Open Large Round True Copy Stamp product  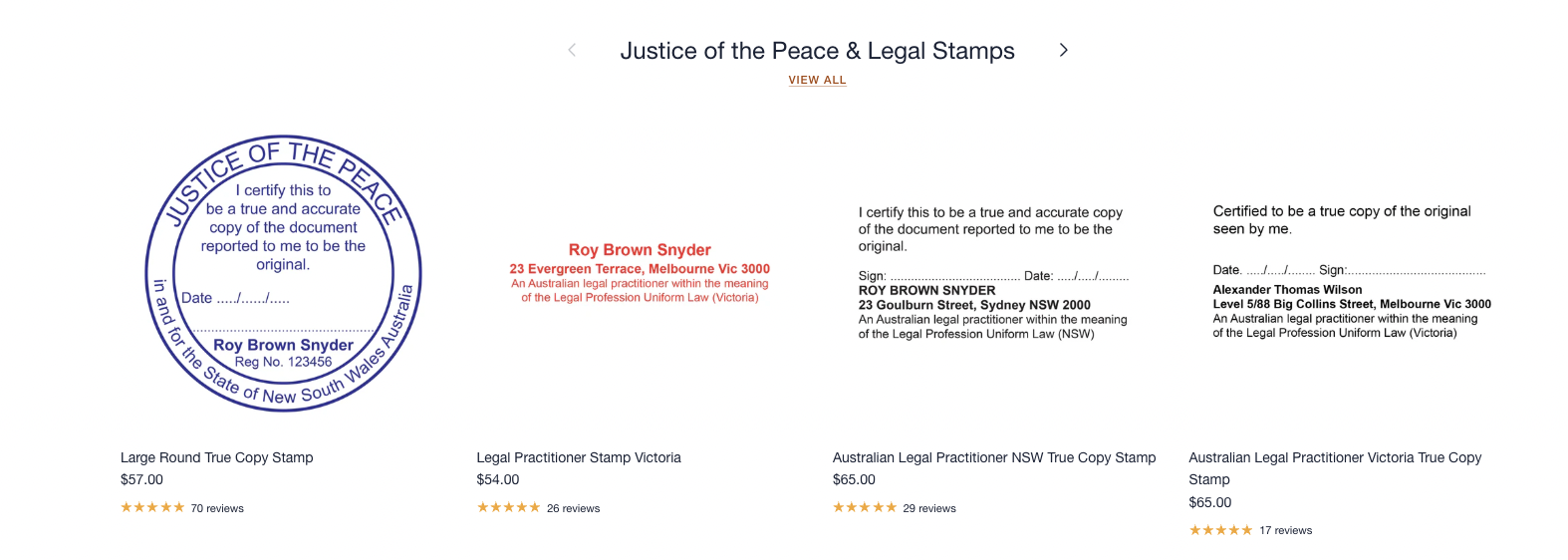click(217, 457)
